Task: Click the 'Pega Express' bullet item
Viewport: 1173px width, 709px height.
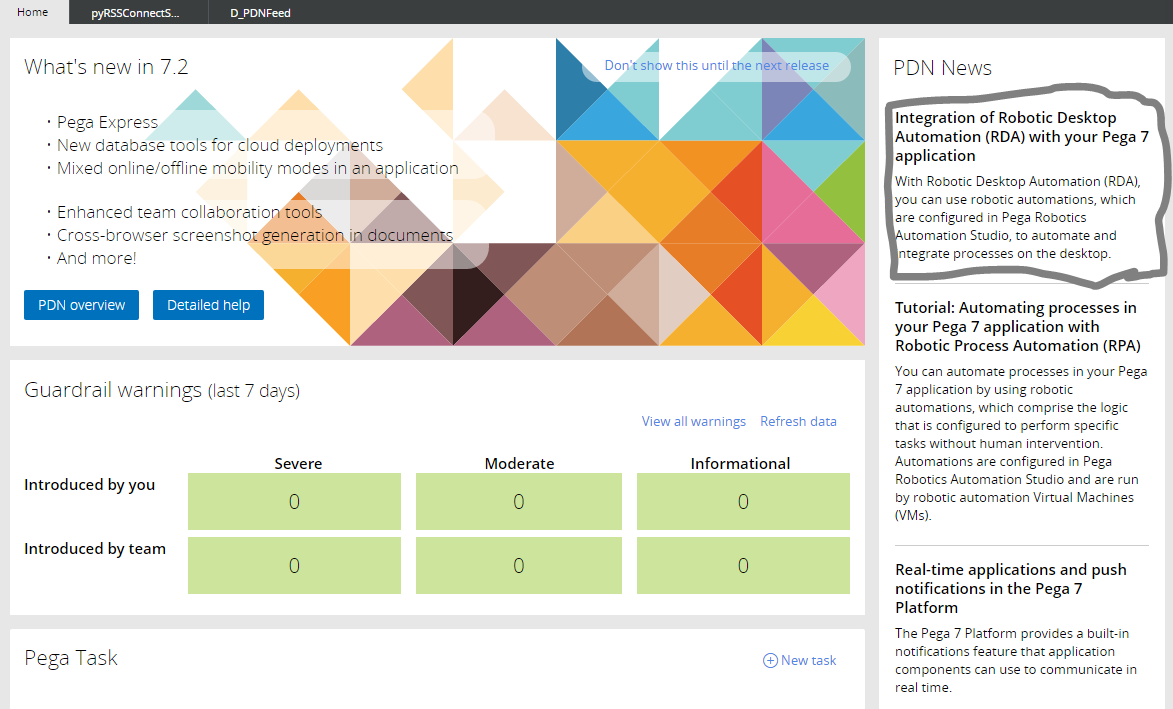Action: point(107,122)
